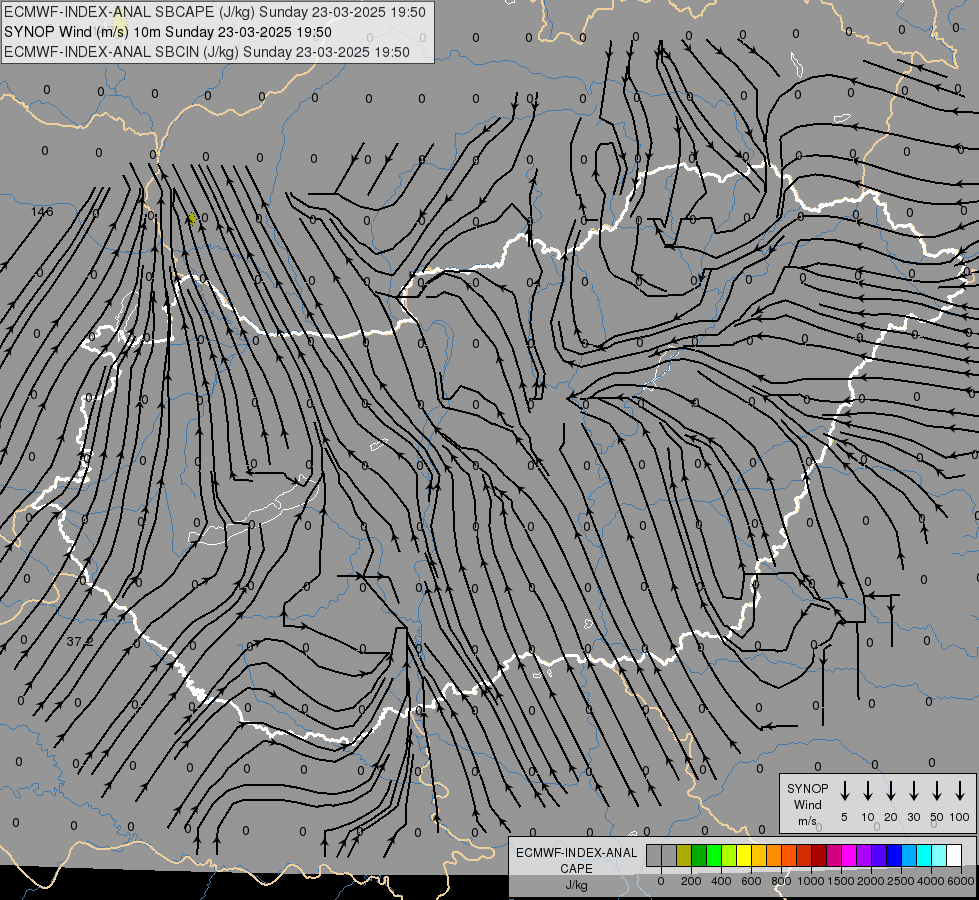Screen dimensions: 979x900
Task: Click the 4000 tick label on the CAPE scale
Action: pos(931,881)
